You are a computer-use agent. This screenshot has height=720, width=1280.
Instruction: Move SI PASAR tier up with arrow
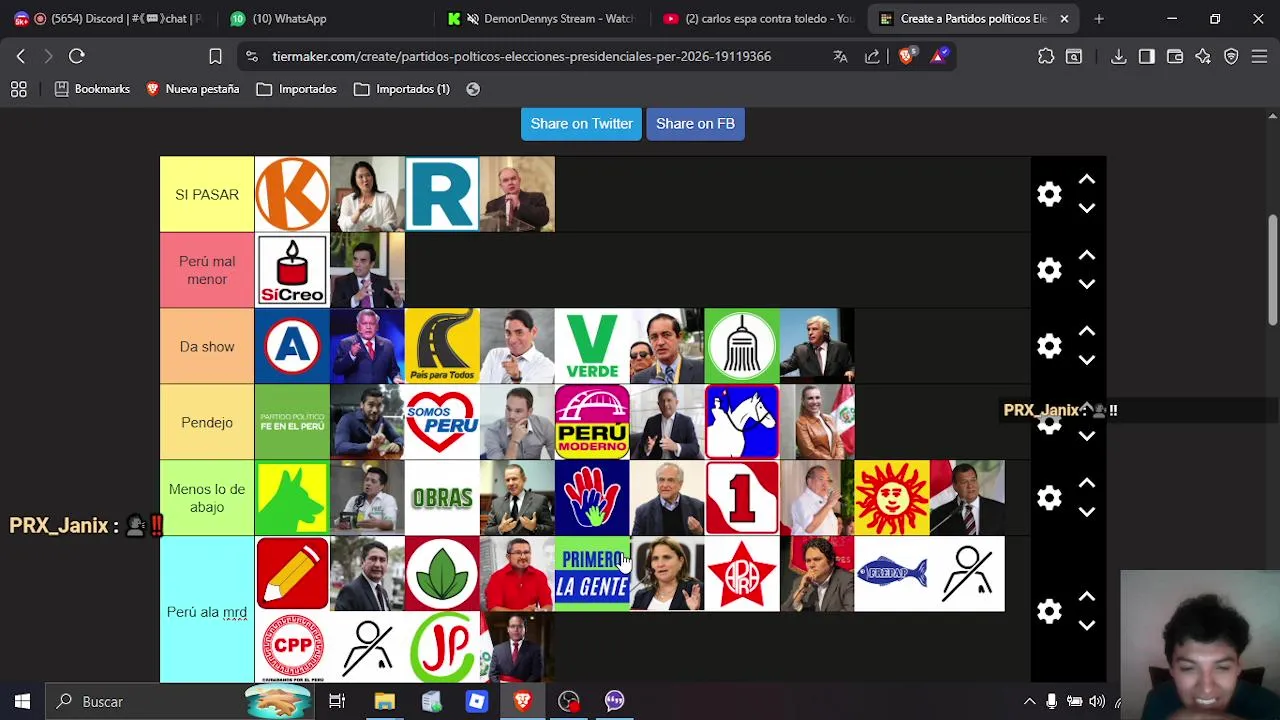(1087, 180)
